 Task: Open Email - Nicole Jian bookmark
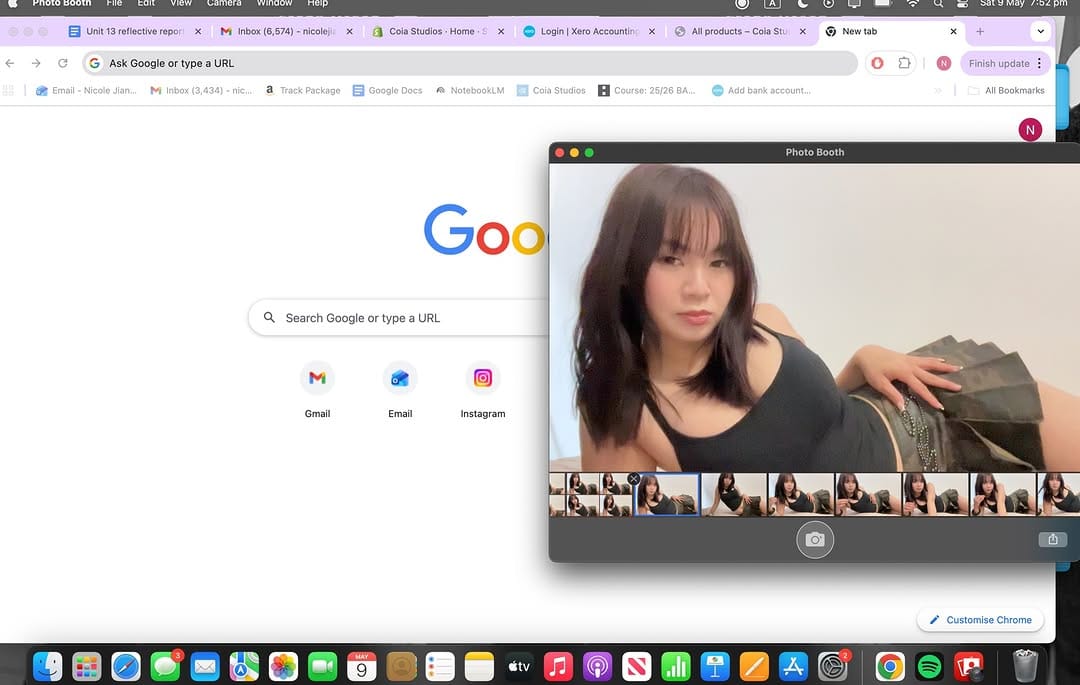[86, 90]
